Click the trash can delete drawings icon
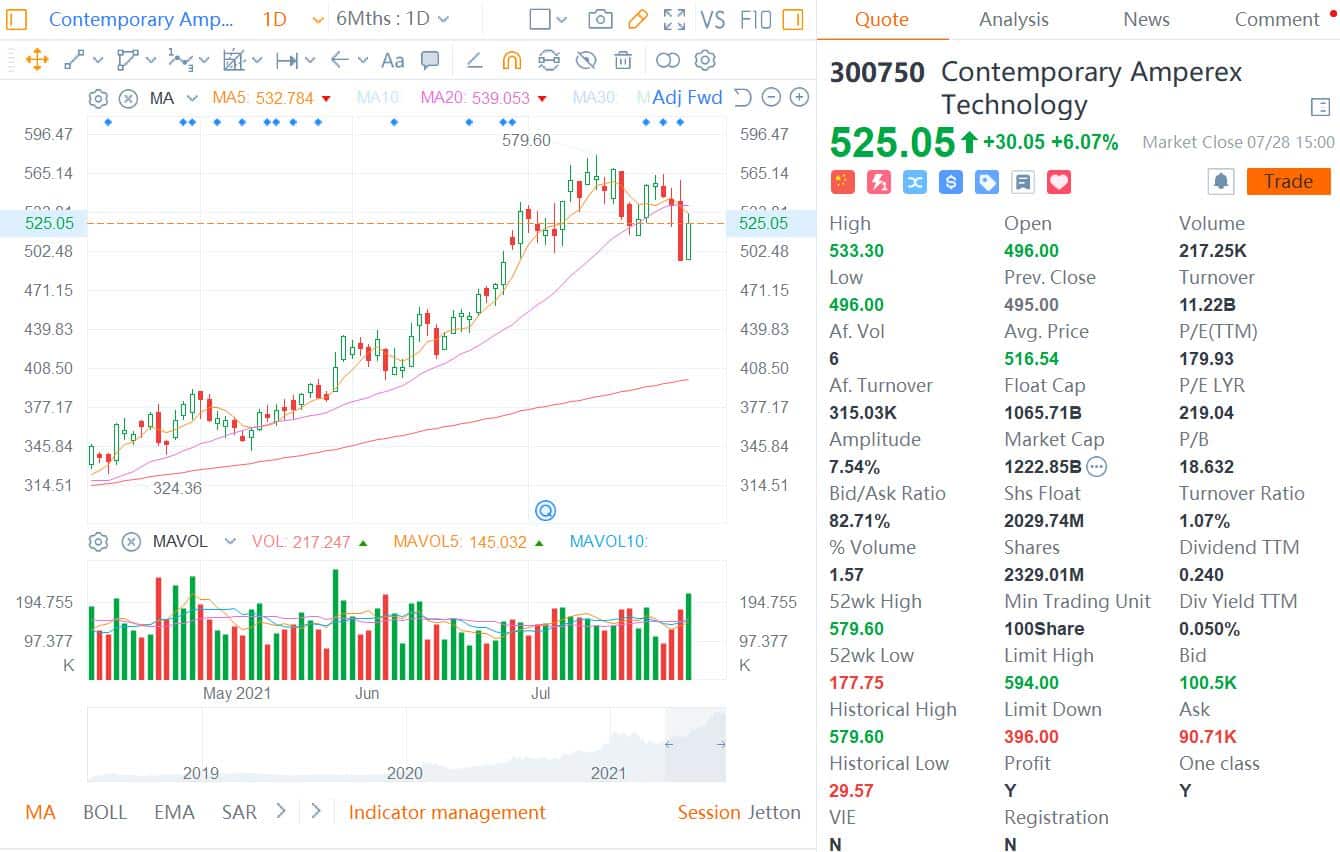Image resolution: width=1340 pixels, height=852 pixels. 623,61
